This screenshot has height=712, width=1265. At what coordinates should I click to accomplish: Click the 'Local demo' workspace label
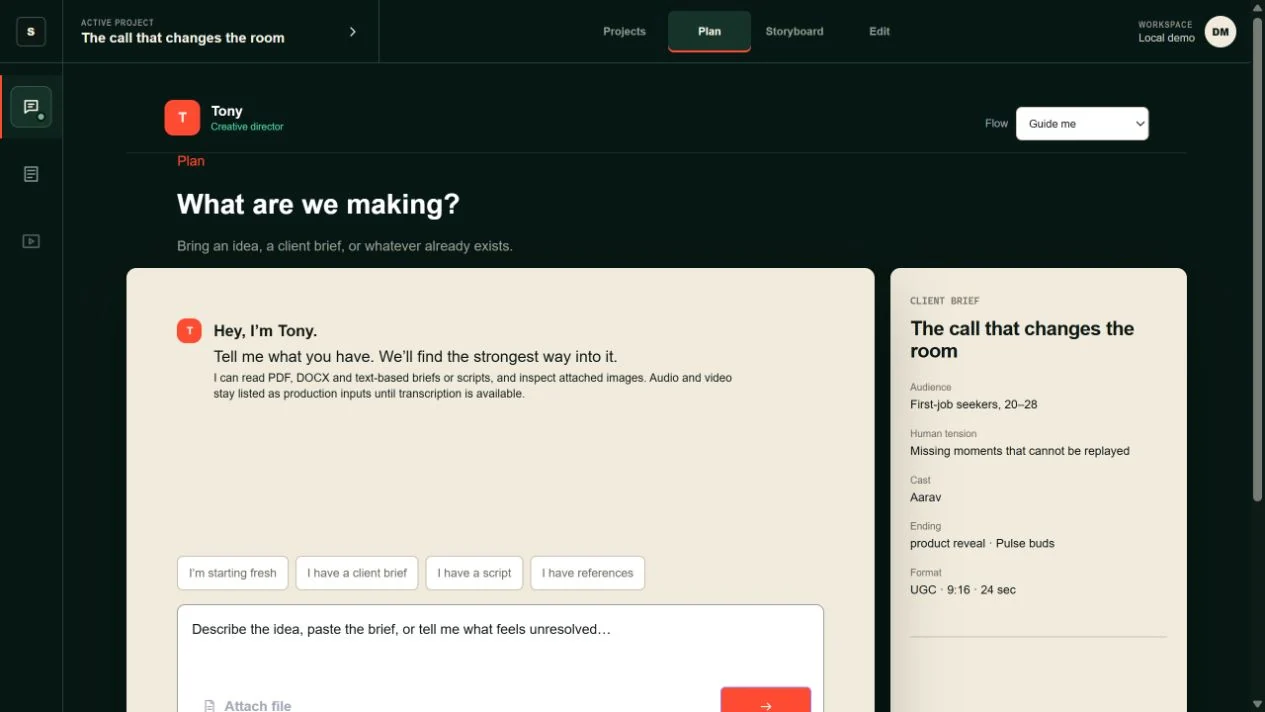click(x=1166, y=38)
